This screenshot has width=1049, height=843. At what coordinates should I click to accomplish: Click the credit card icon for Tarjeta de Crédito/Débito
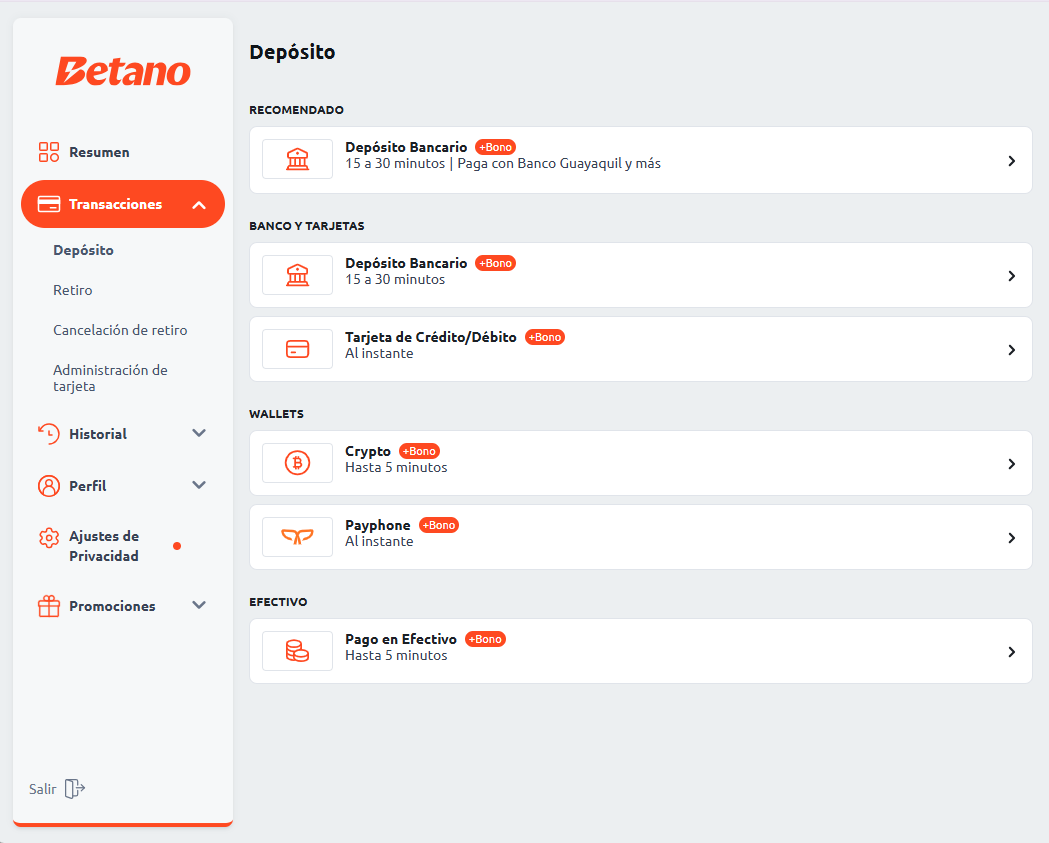(x=298, y=349)
